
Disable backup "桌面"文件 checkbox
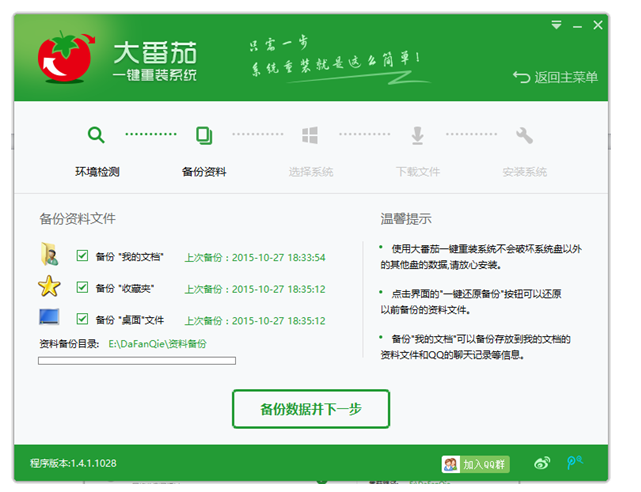click(x=83, y=320)
